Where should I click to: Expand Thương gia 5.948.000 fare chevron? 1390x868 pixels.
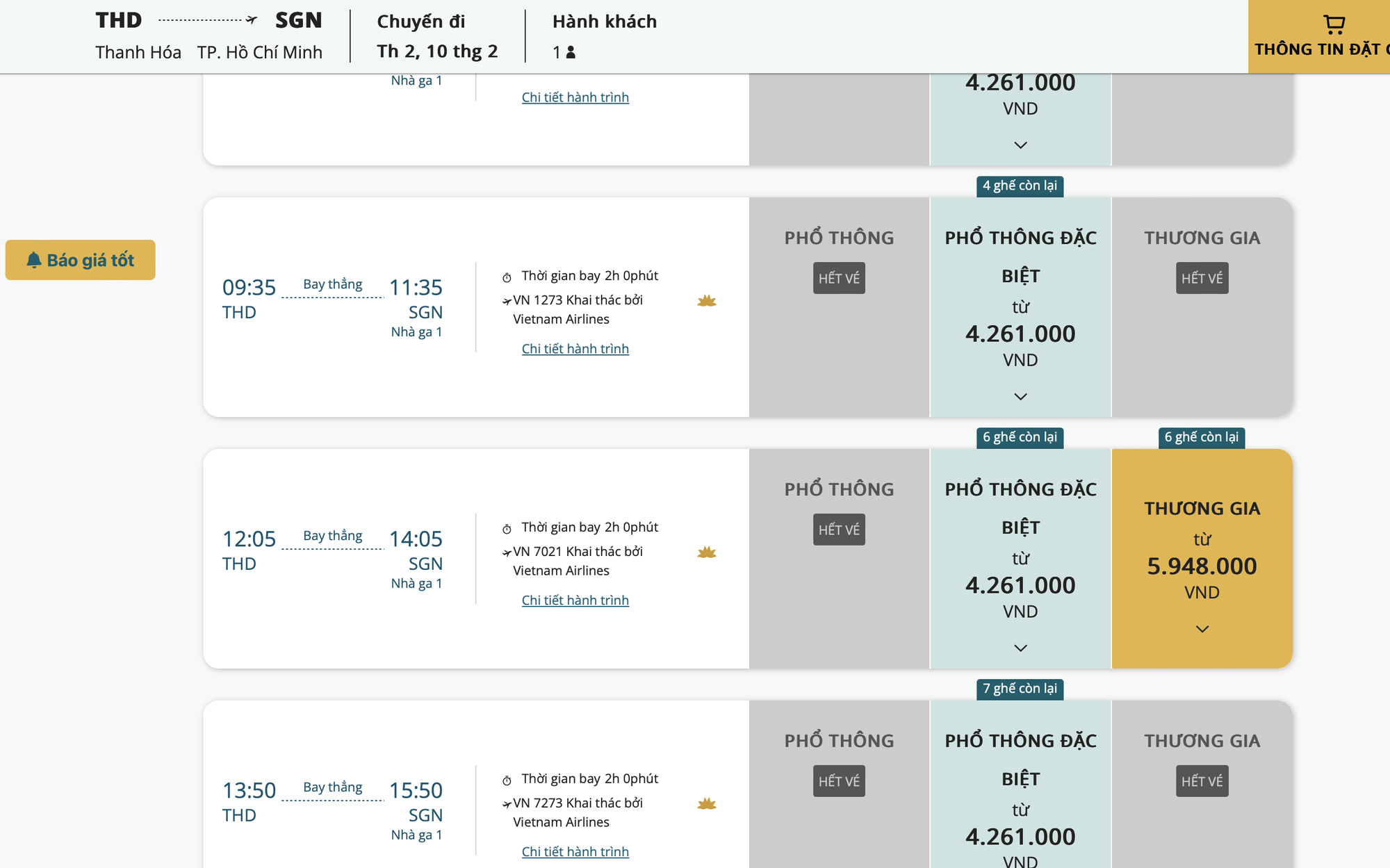[1202, 629]
